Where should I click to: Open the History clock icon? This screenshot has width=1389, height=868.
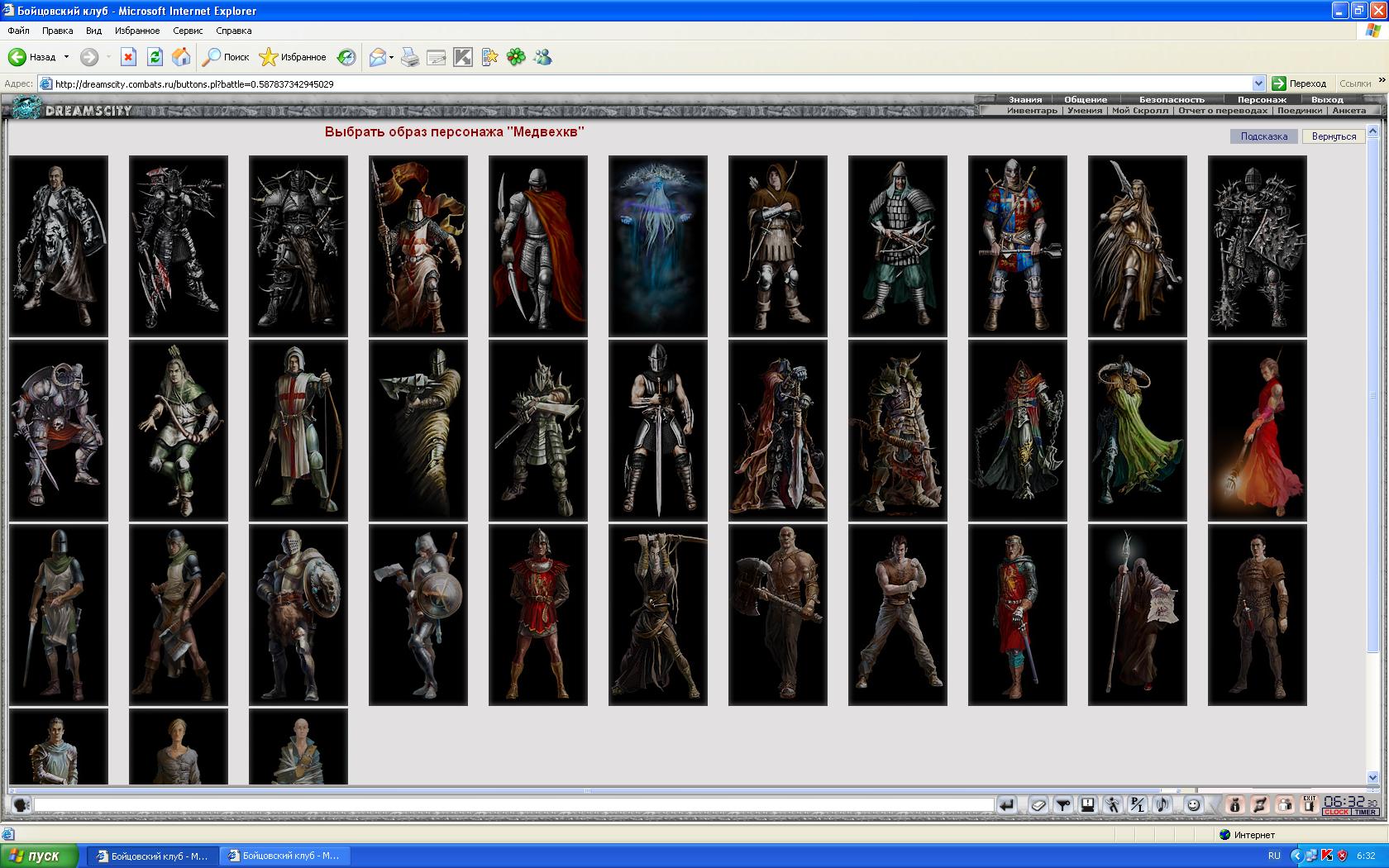346,57
